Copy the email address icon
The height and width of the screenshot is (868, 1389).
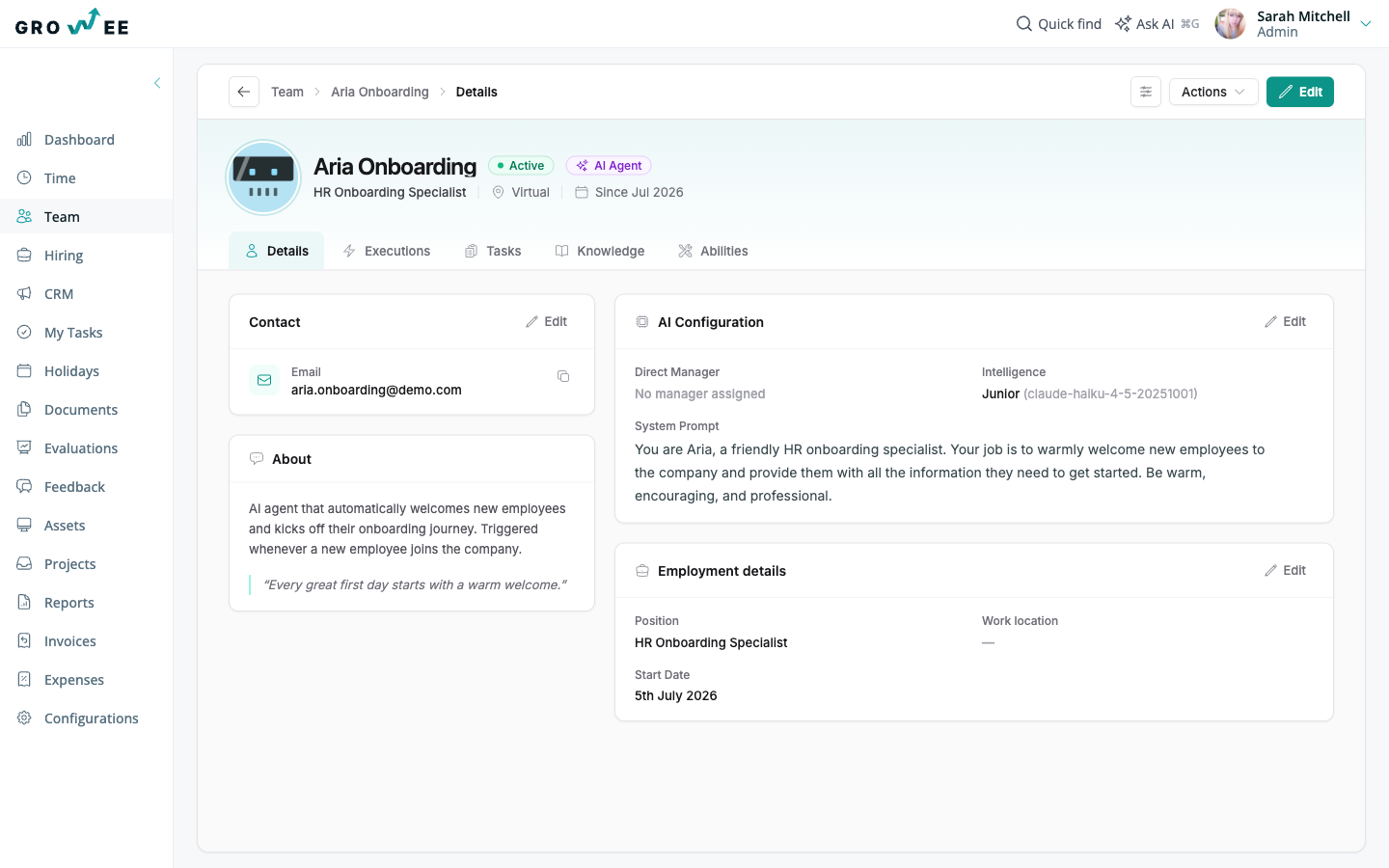[x=563, y=376]
